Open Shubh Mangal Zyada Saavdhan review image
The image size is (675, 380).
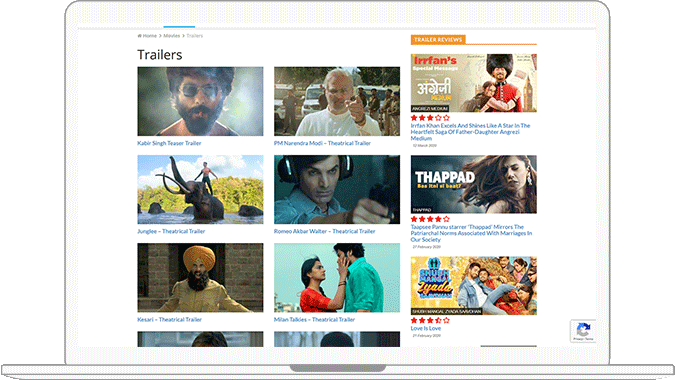[474, 286]
